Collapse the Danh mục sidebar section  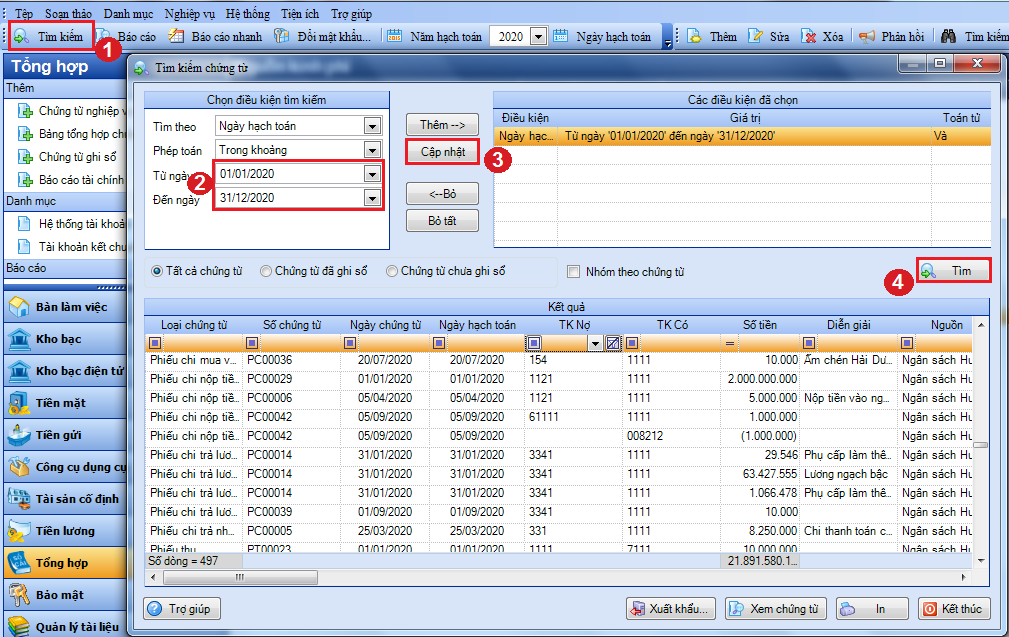pyautogui.click(x=65, y=201)
